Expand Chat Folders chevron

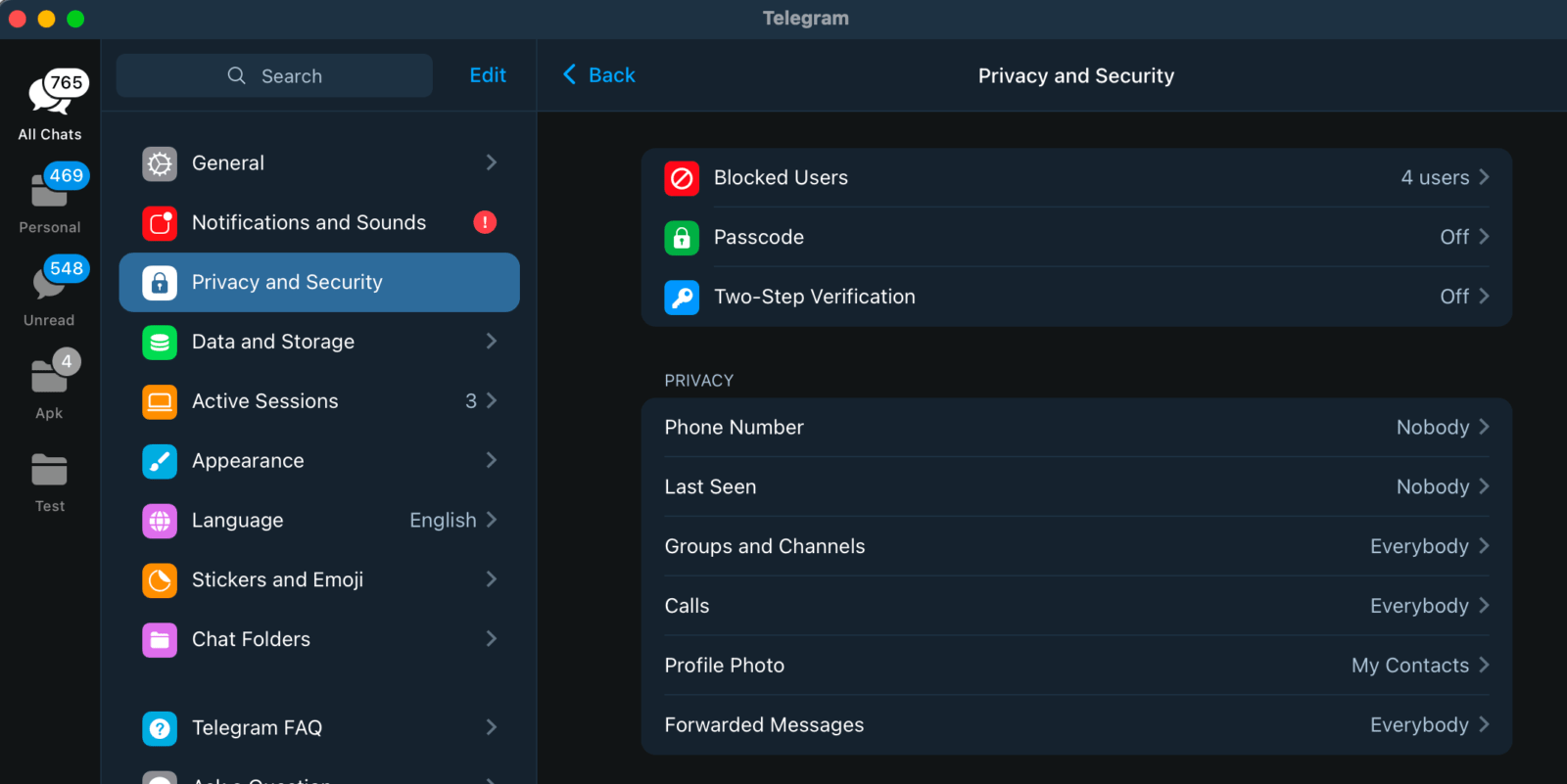[492, 638]
